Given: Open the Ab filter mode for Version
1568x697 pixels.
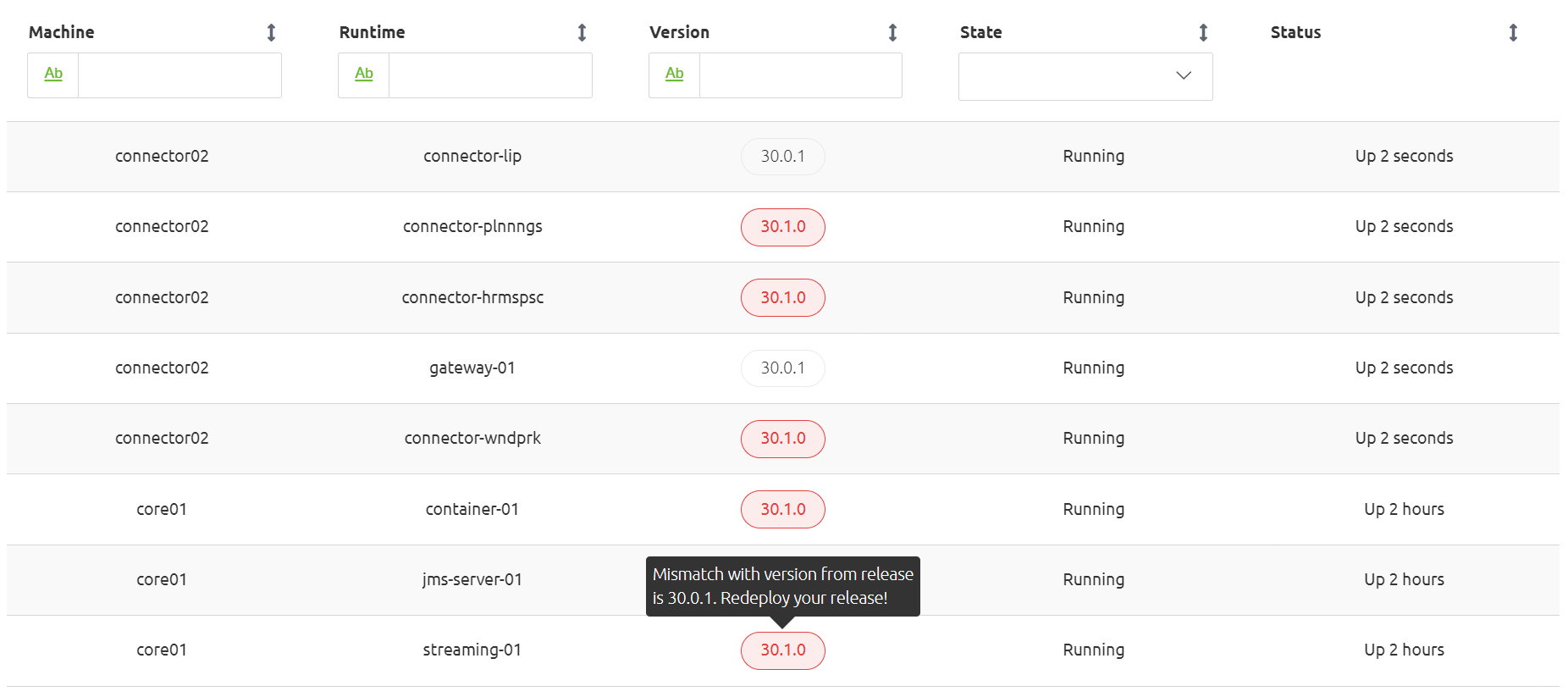Looking at the screenshot, I should click(x=675, y=75).
